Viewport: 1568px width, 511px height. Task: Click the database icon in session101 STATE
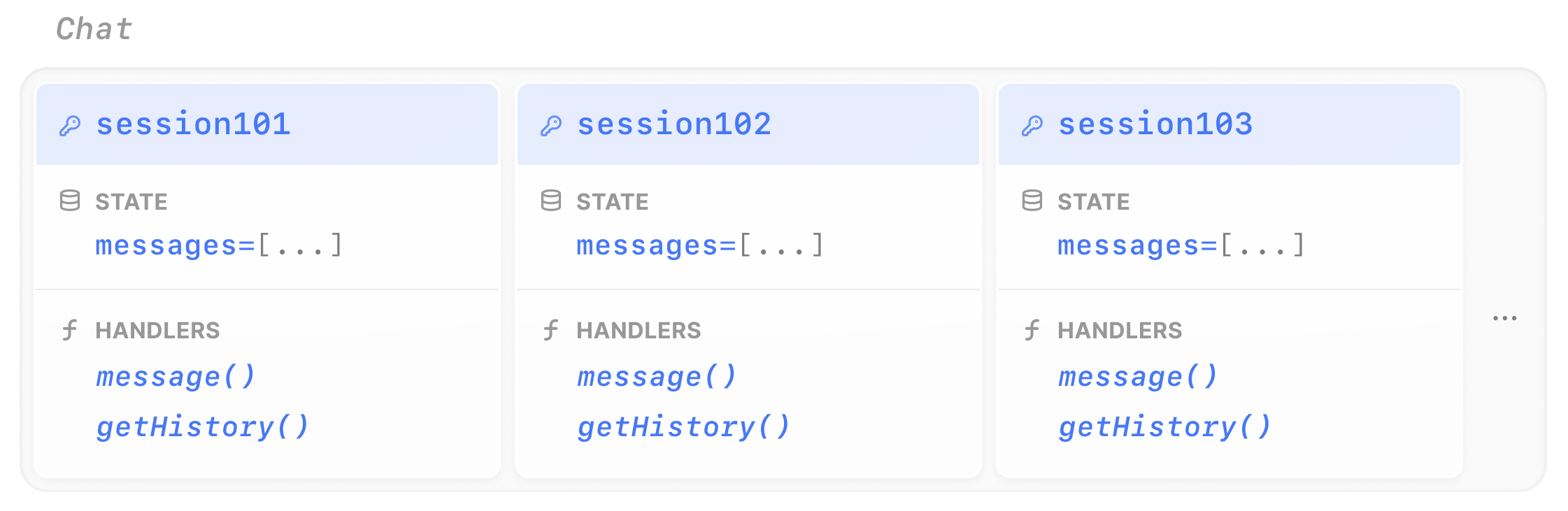tap(70, 201)
